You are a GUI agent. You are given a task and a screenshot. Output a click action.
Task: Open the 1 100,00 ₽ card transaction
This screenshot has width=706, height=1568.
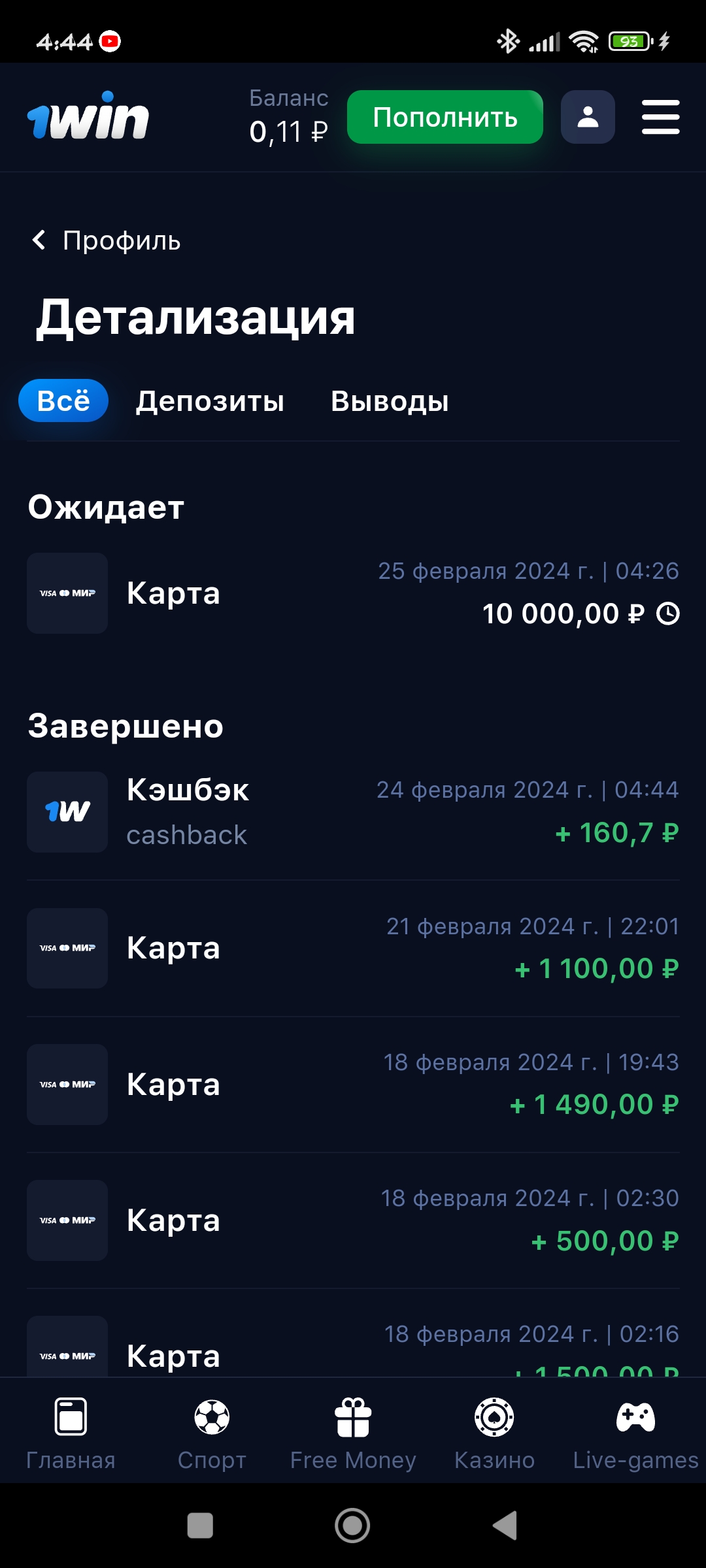click(x=353, y=948)
